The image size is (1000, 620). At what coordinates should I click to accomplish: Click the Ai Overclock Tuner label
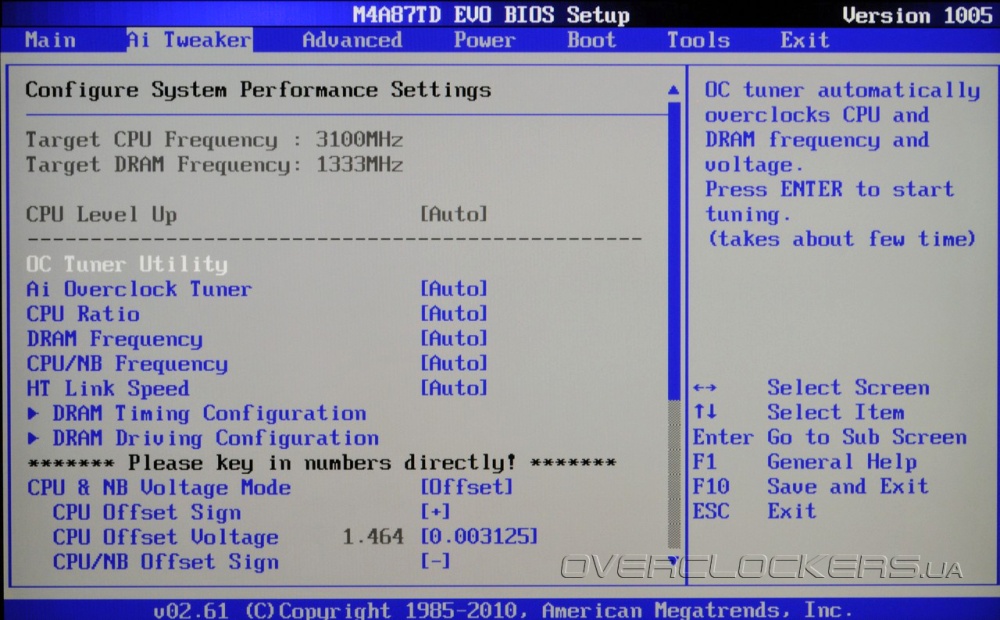pyautogui.click(x=139, y=289)
